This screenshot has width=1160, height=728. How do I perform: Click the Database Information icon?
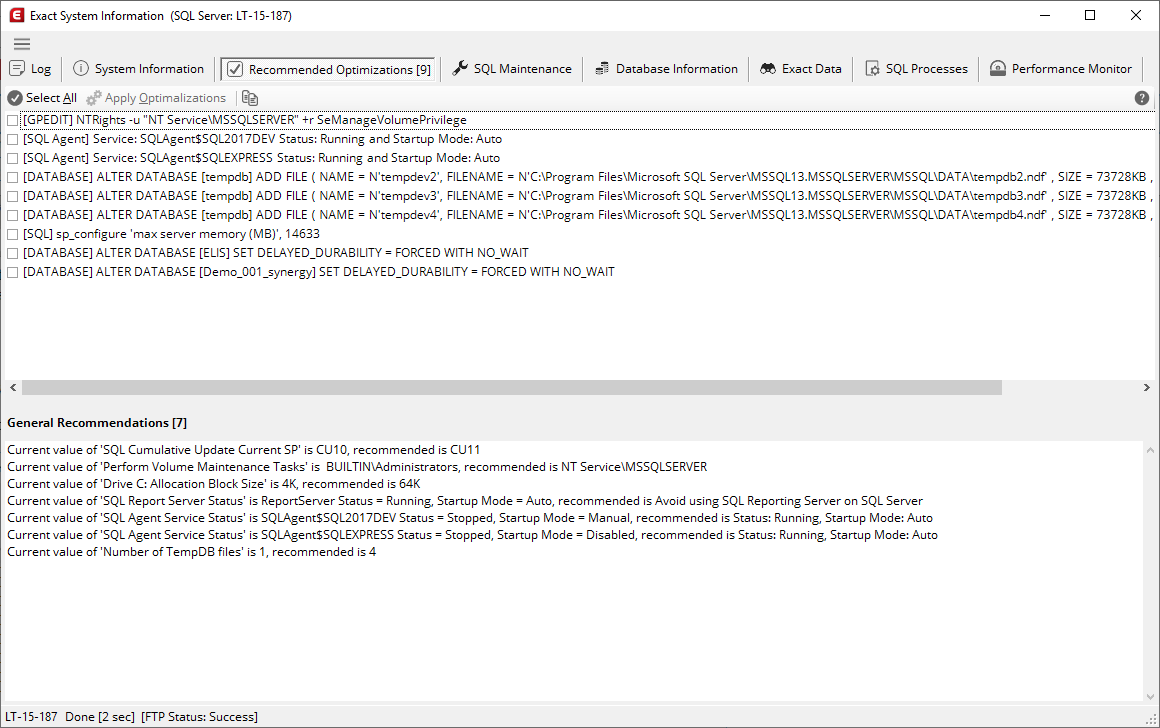[601, 68]
